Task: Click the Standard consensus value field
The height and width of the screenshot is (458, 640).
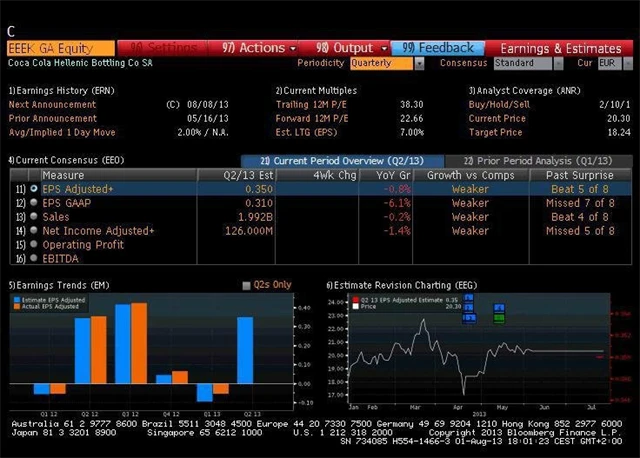Action: pos(523,63)
